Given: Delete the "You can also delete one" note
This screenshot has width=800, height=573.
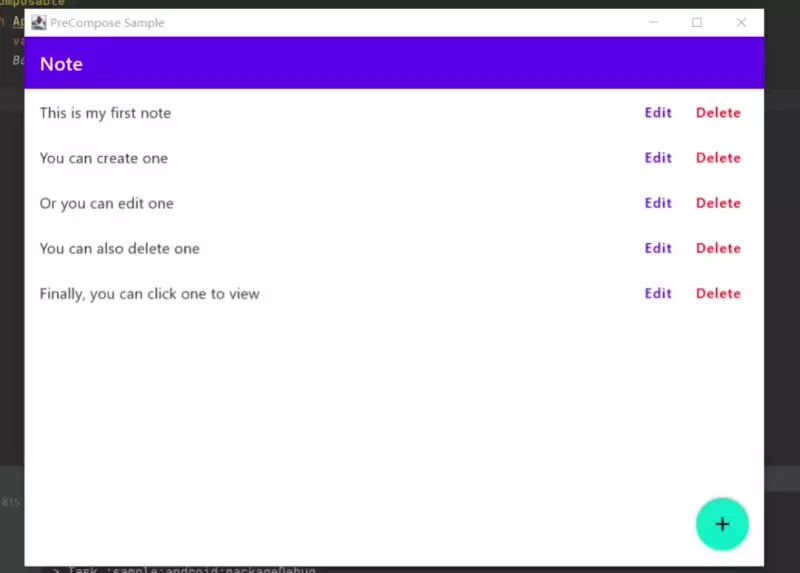Looking at the screenshot, I should click(718, 248).
